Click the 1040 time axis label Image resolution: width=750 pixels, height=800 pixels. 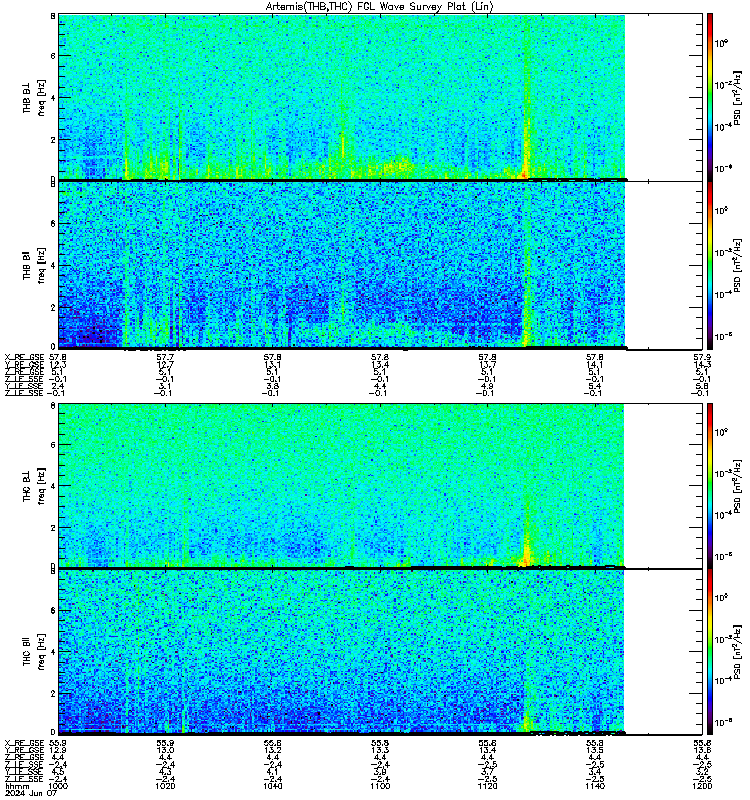[272, 786]
